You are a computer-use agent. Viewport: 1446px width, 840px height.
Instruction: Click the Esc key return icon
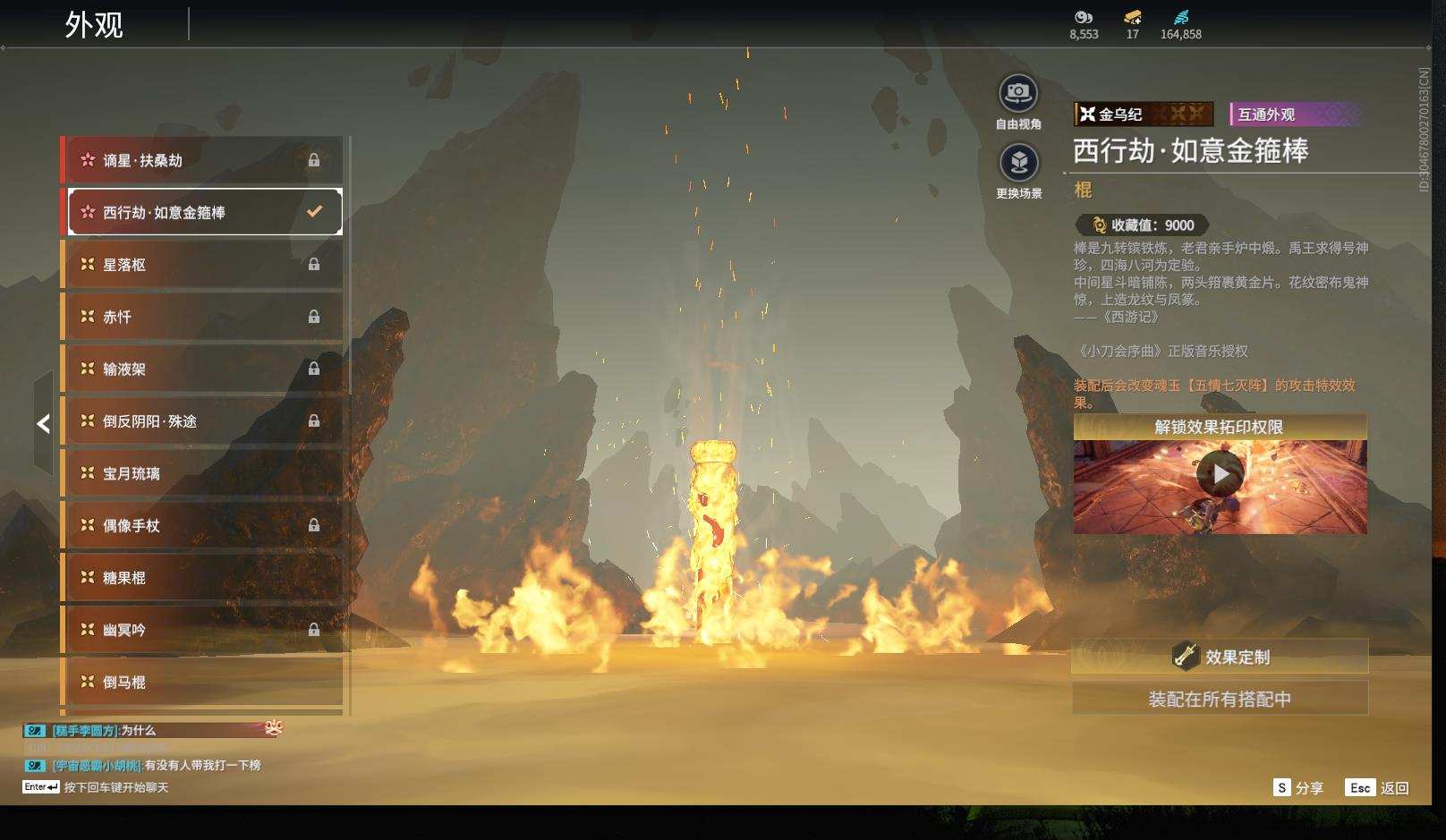pos(1360,787)
